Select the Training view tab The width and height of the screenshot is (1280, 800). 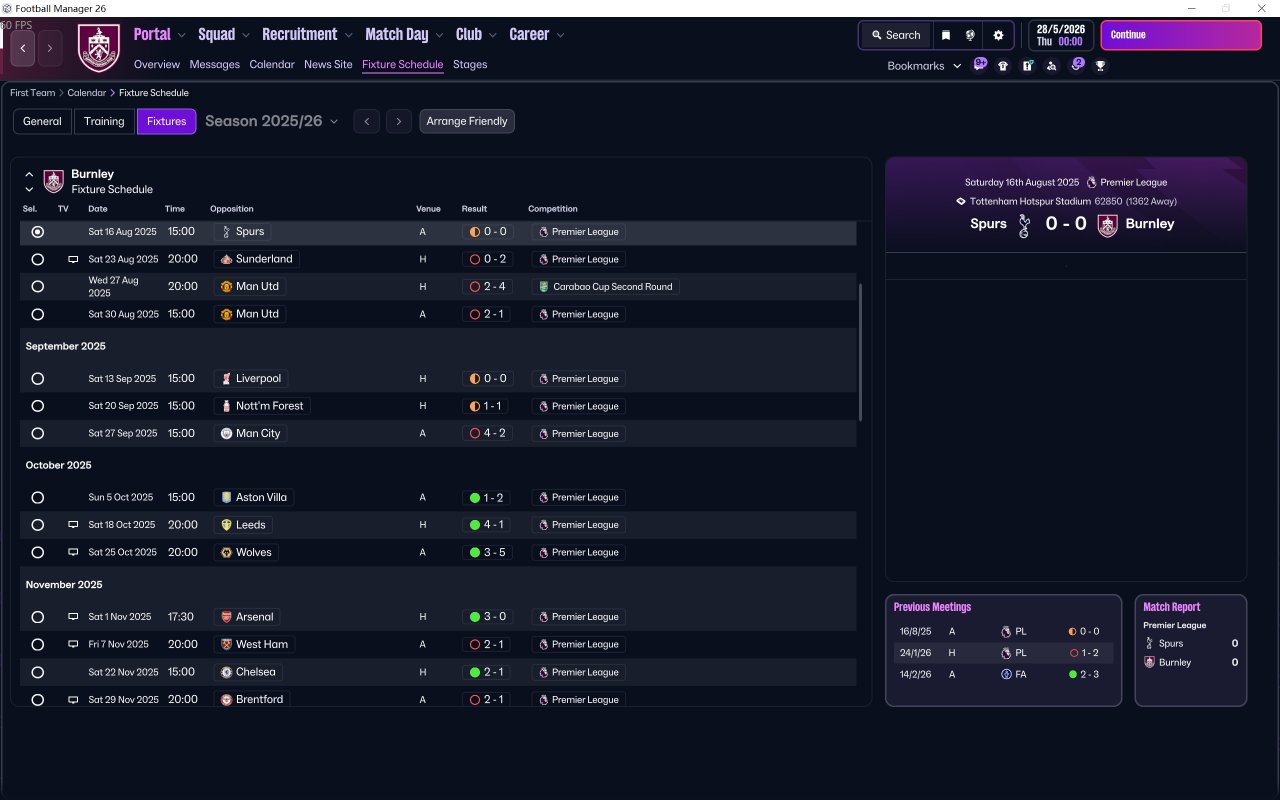[104, 121]
